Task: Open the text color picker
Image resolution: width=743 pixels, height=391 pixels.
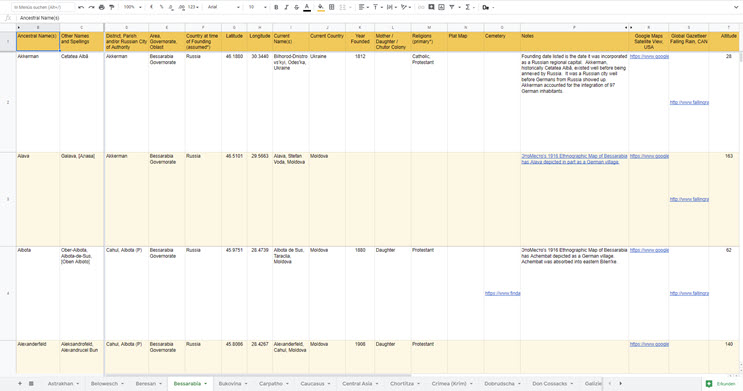Action: click(x=307, y=7)
